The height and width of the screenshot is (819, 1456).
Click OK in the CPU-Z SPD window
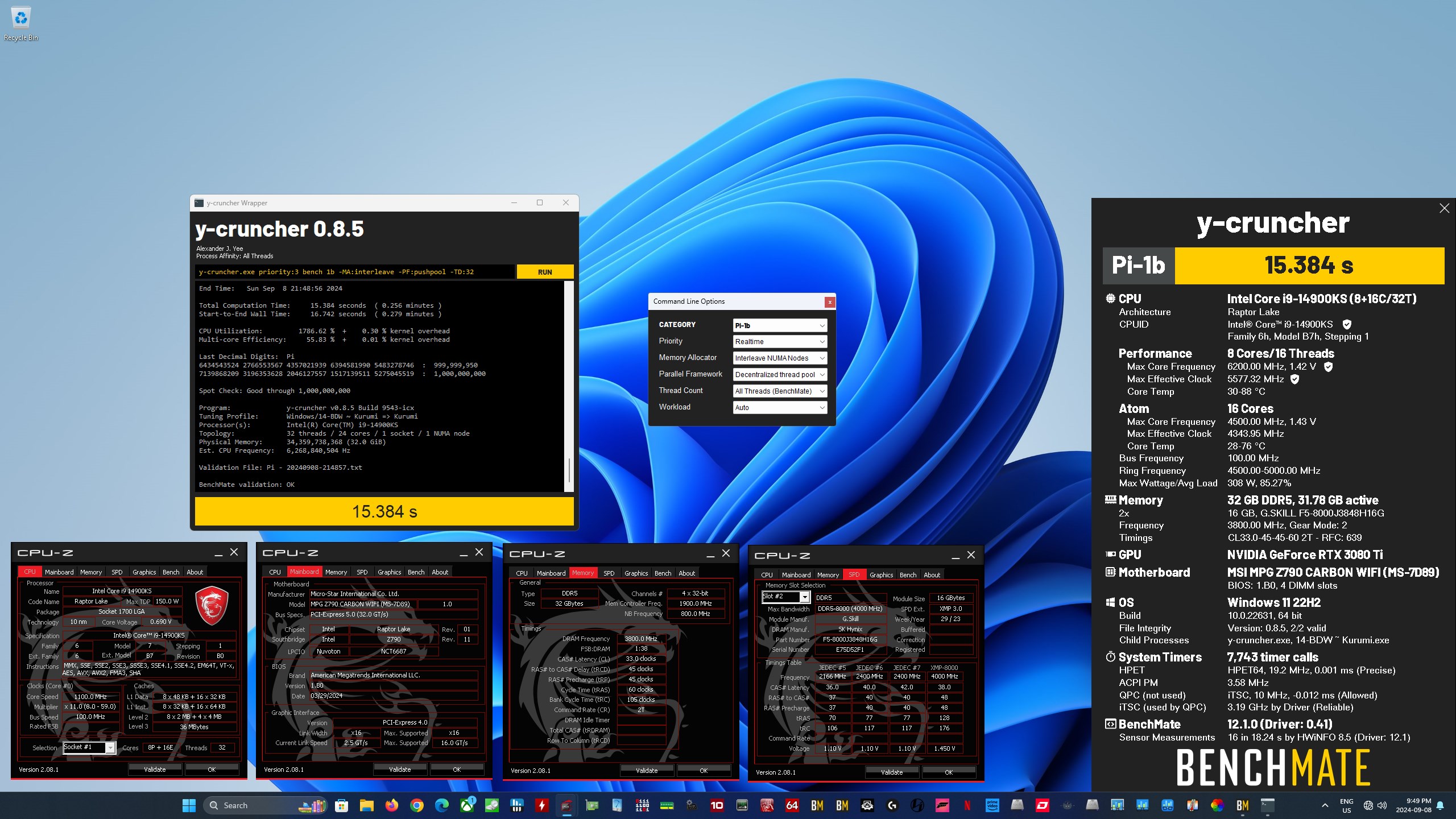[949, 772]
